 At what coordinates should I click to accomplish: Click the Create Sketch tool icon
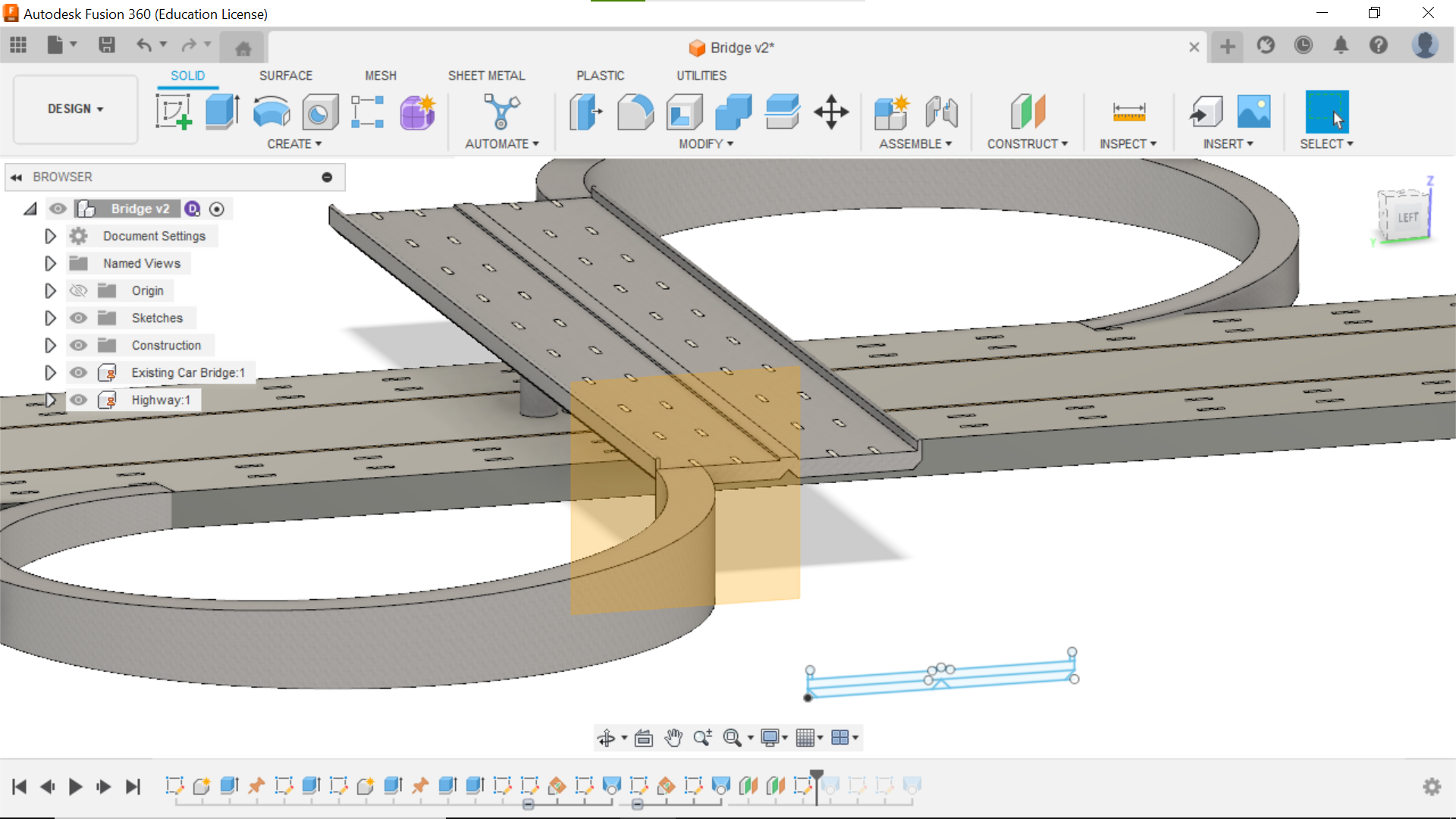pyautogui.click(x=174, y=111)
